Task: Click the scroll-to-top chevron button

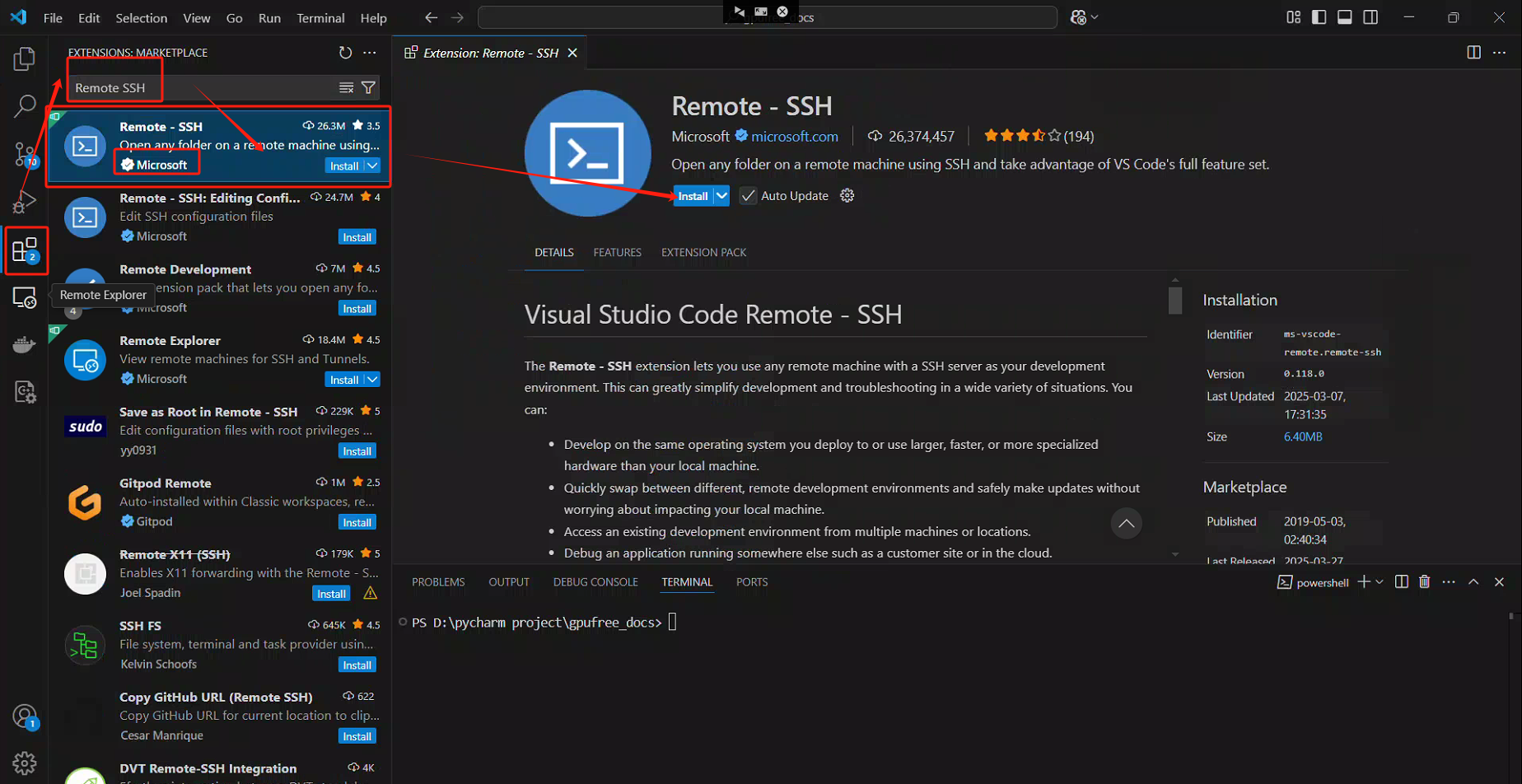Action: tap(1126, 523)
